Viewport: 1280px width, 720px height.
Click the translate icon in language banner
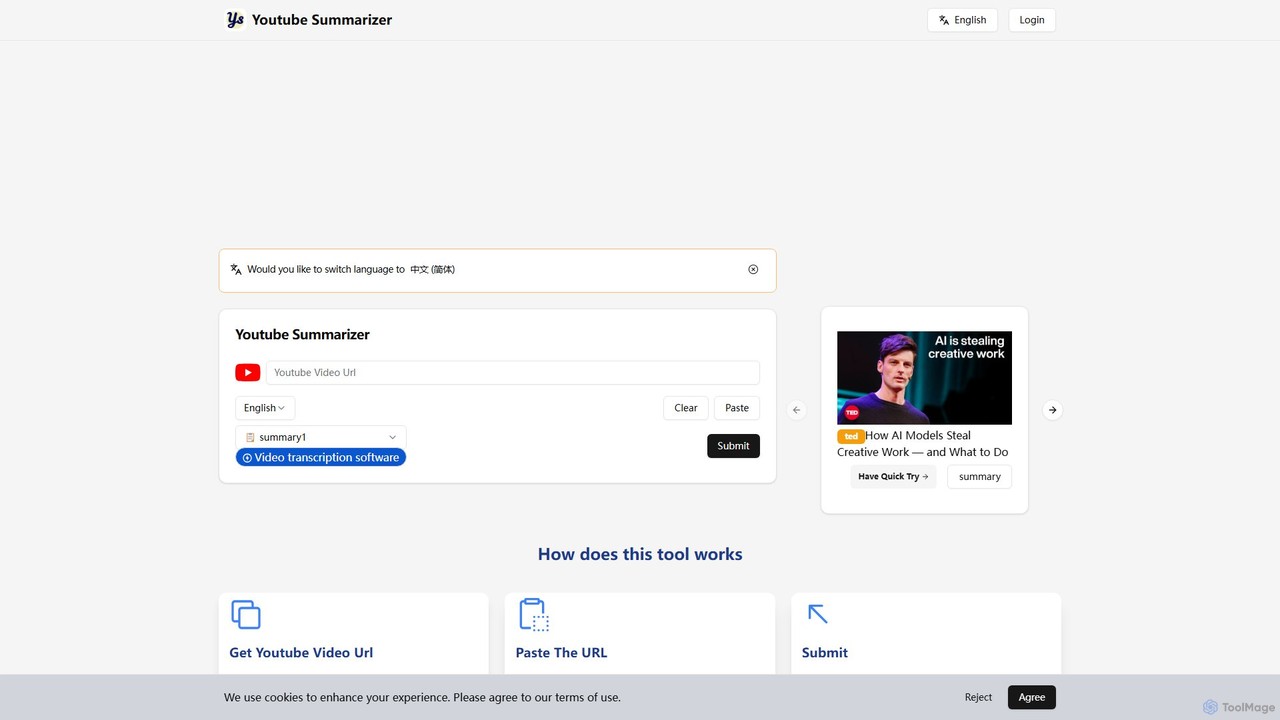(x=236, y=269)
